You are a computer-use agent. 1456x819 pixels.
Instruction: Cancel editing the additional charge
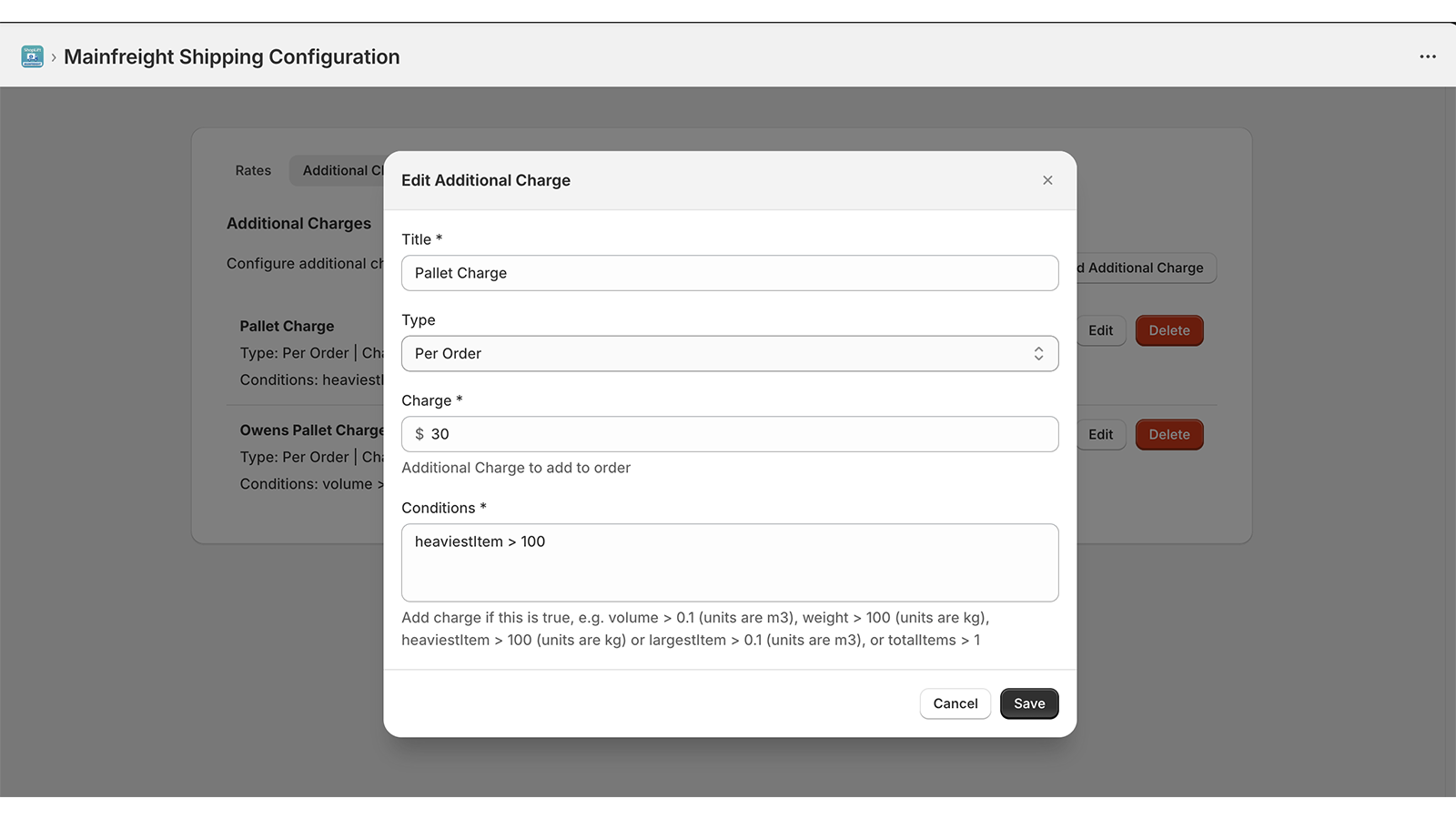[955, 703]
